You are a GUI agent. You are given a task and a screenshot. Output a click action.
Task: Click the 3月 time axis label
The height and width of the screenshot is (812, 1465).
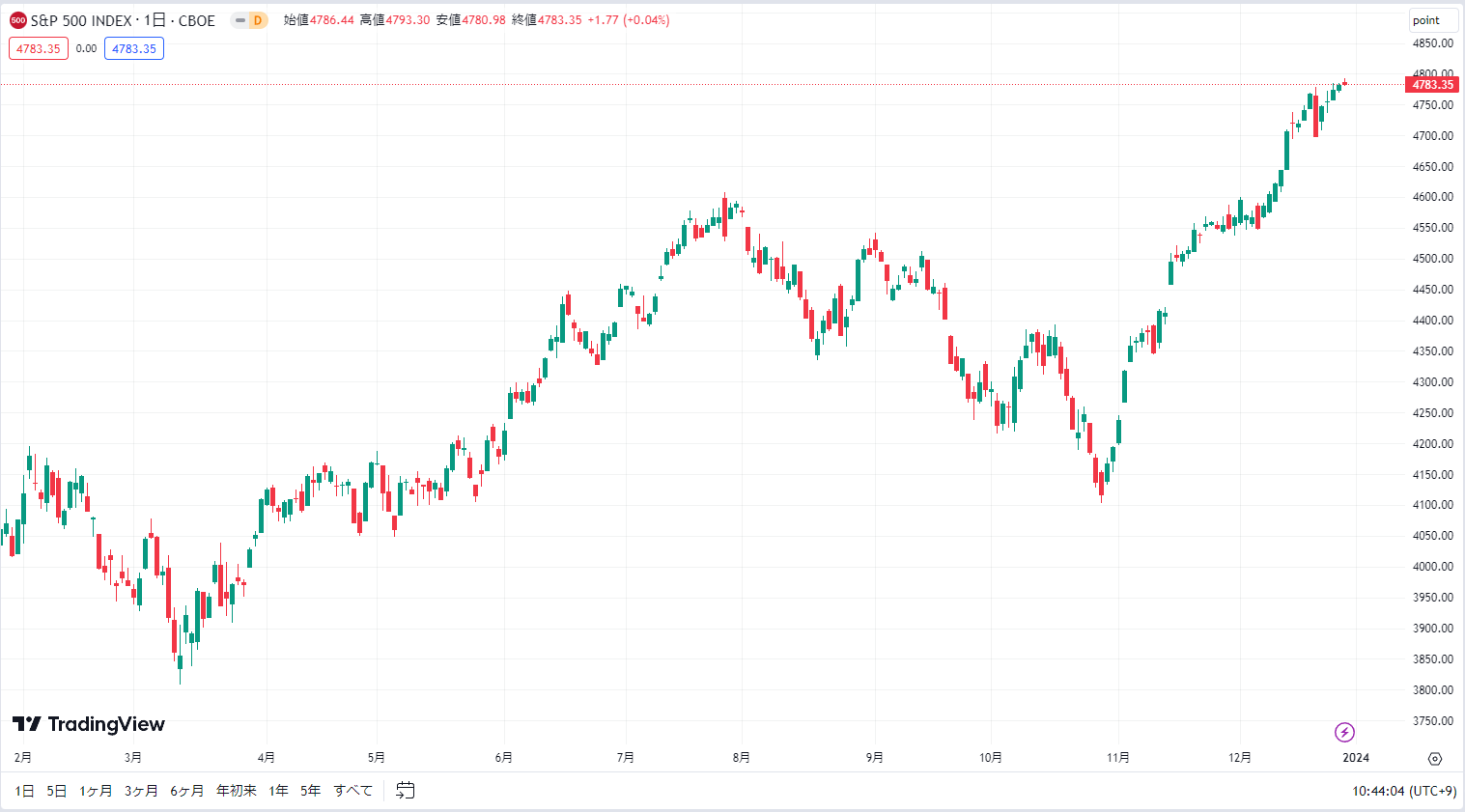tap(133, 758)
